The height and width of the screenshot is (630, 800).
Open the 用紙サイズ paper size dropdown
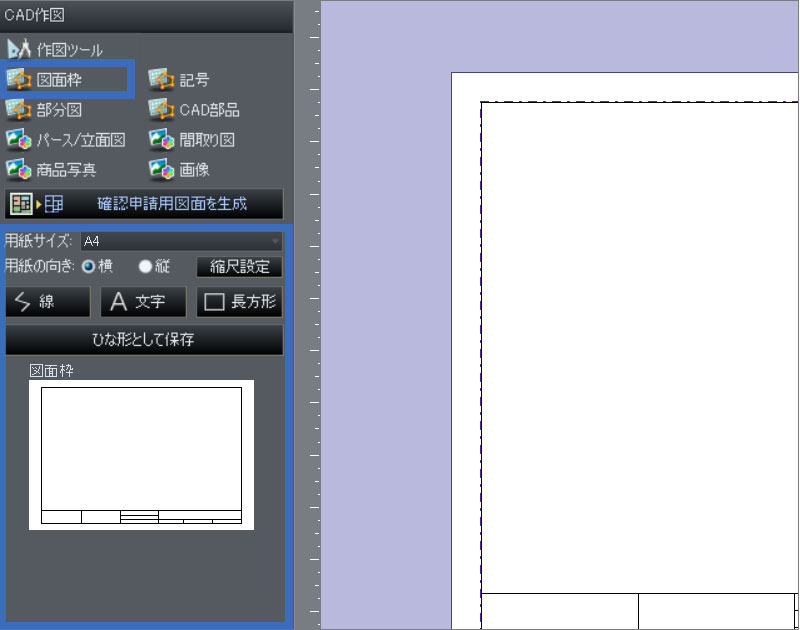coord(180,241)
